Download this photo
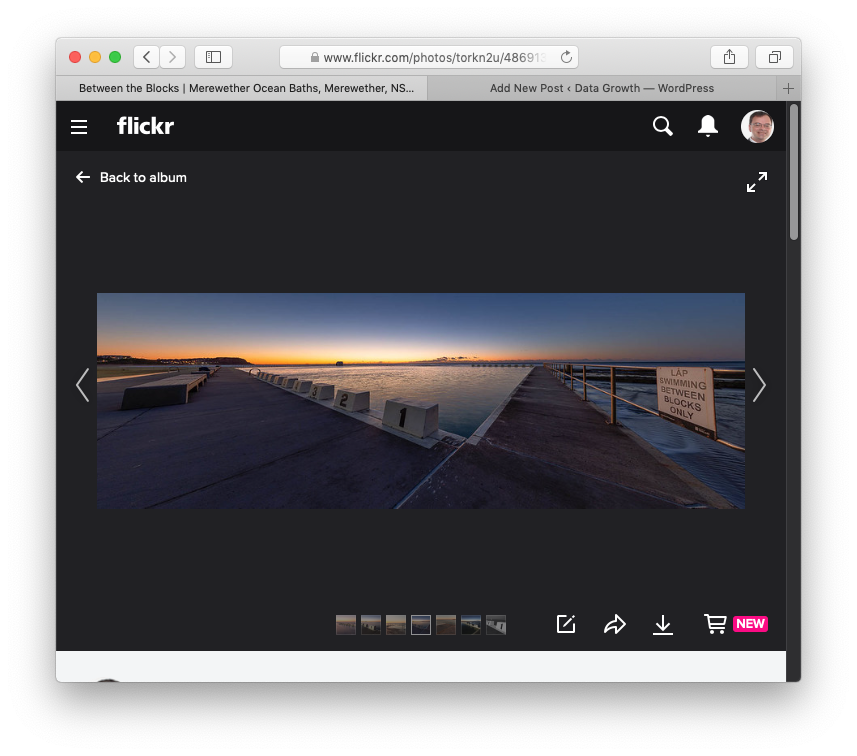Image resolution: width=857 pixels, height=756 pixels. pyautogui.click(x=663, y=624)
